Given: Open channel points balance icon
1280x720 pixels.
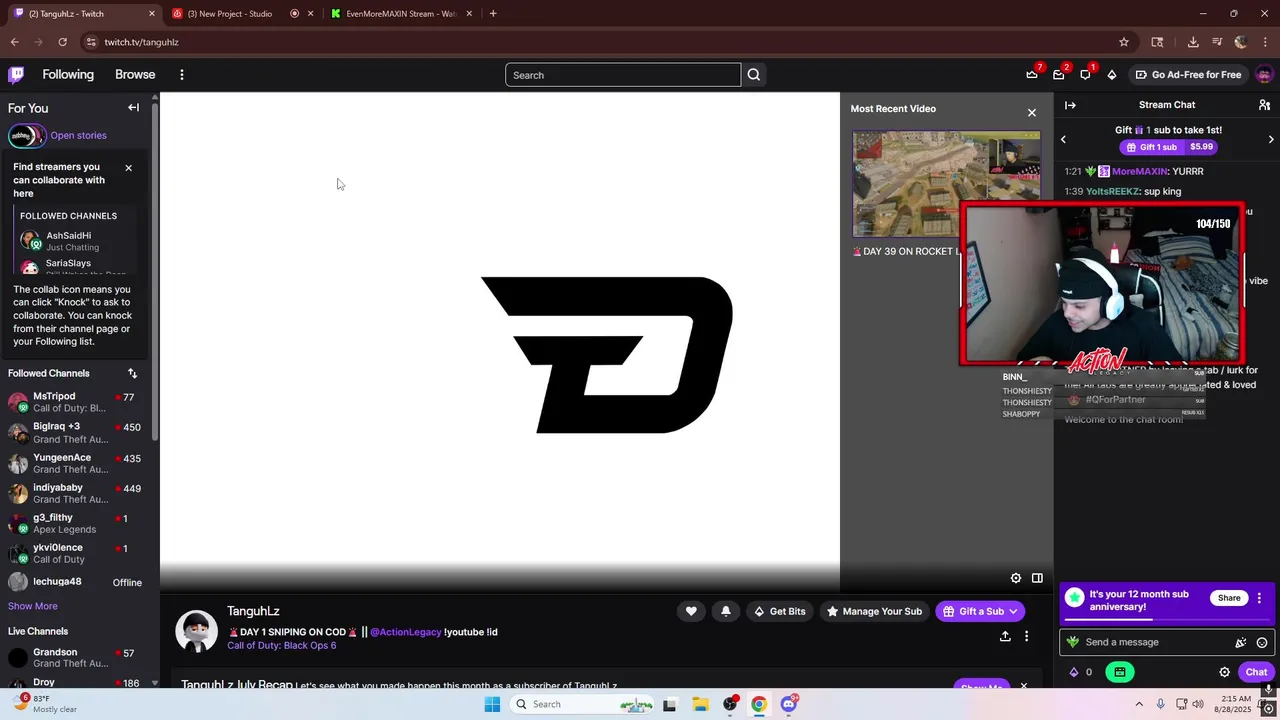Looking at the screenshot, I should tap(1081, 672).
